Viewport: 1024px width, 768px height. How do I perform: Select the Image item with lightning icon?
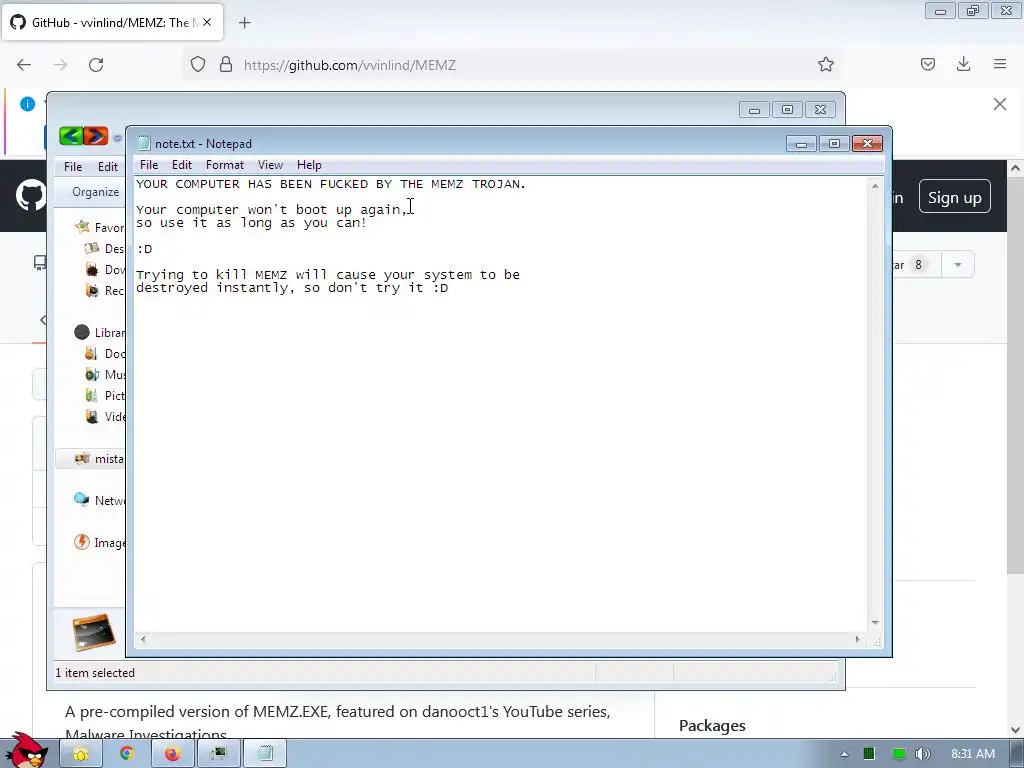pyautogui.click(x=99, y=543)
